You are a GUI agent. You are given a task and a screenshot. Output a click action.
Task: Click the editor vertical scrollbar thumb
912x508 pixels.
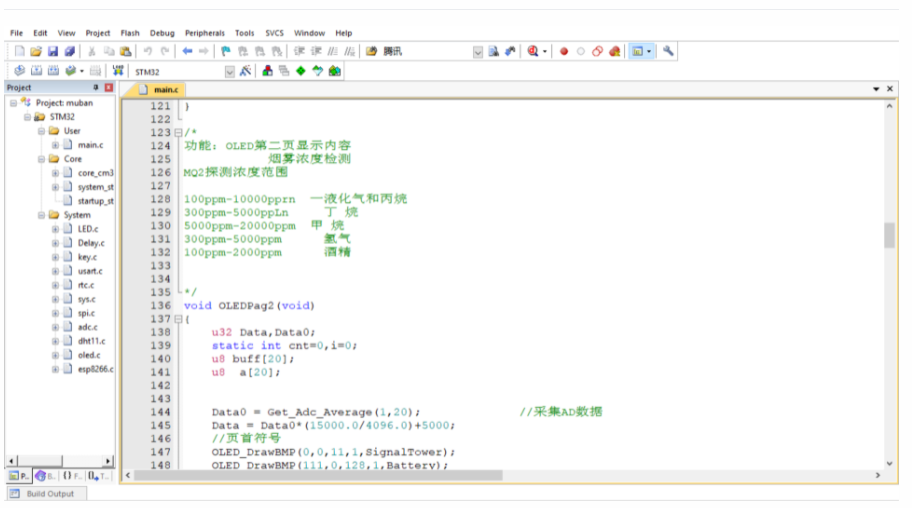tap(889, 235)
